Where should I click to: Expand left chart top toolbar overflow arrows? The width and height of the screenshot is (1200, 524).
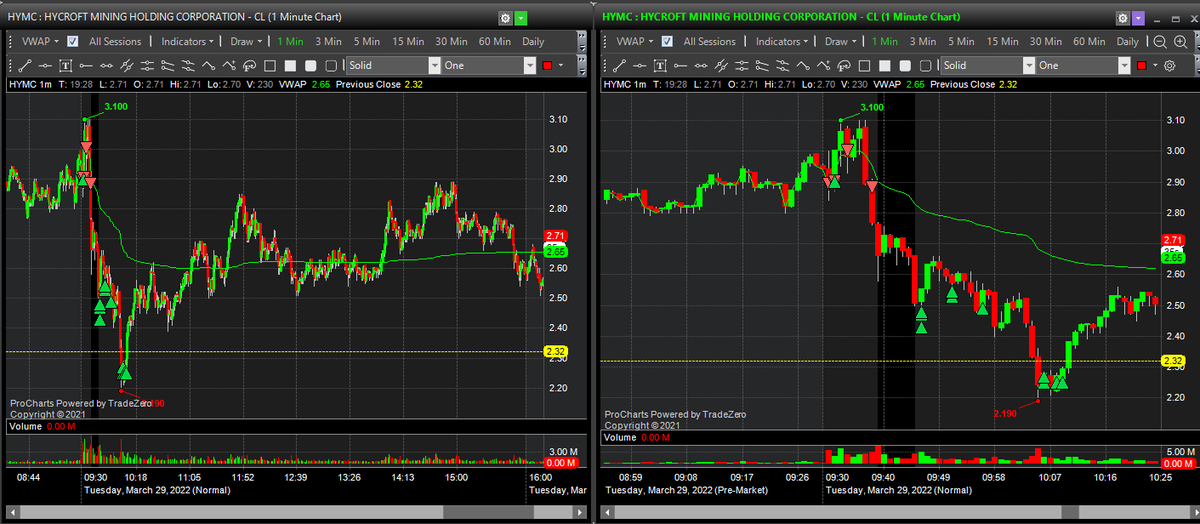click(x=582, y=41)
